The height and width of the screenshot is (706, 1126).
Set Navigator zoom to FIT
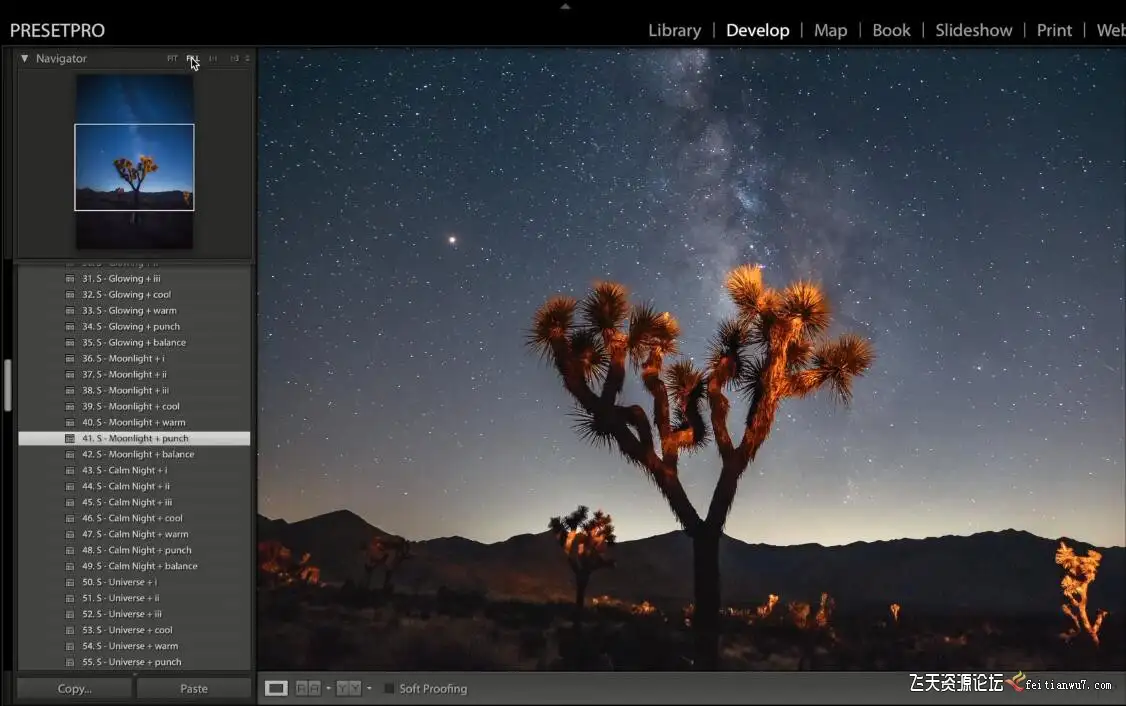click(173, 59)
